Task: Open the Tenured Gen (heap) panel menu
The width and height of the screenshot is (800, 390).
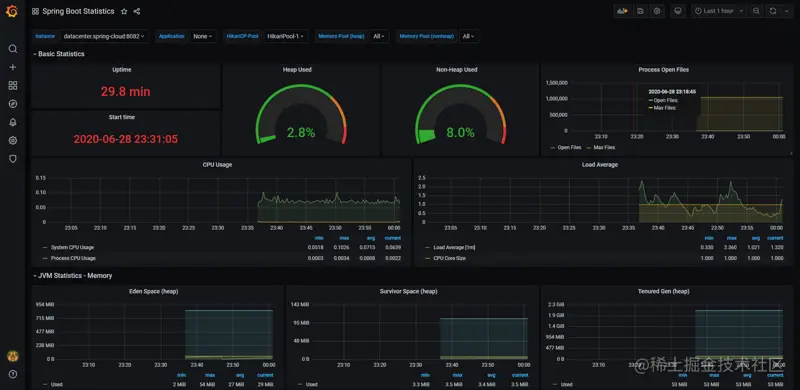Action: (663, 291)
